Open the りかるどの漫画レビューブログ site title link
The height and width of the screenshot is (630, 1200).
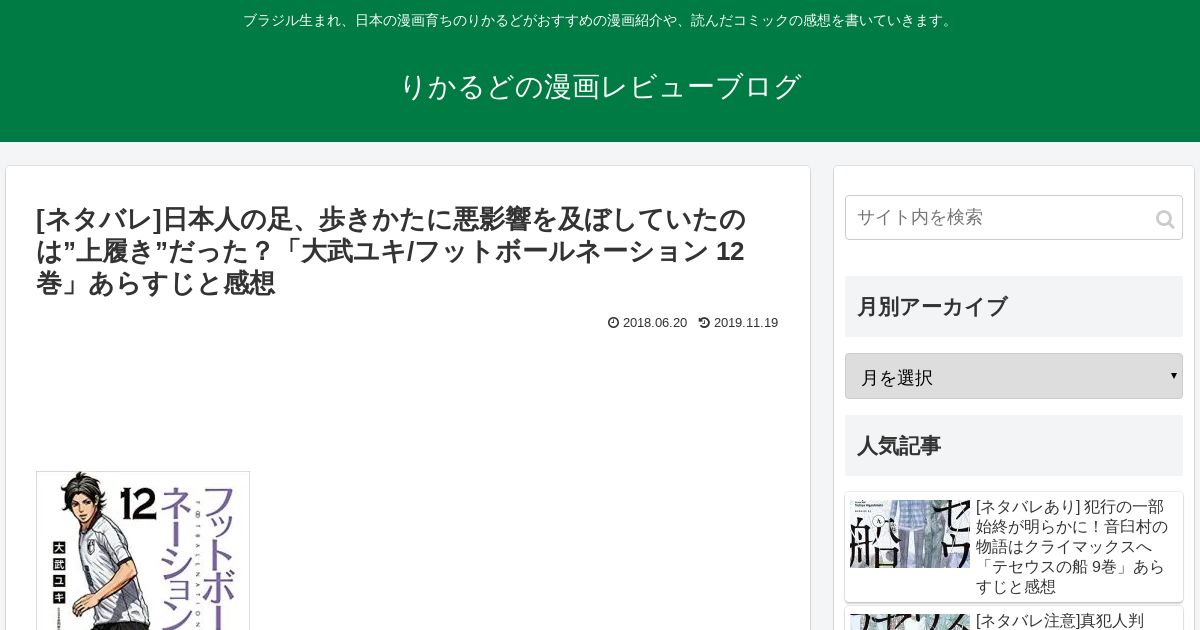[x=600, y=87]
